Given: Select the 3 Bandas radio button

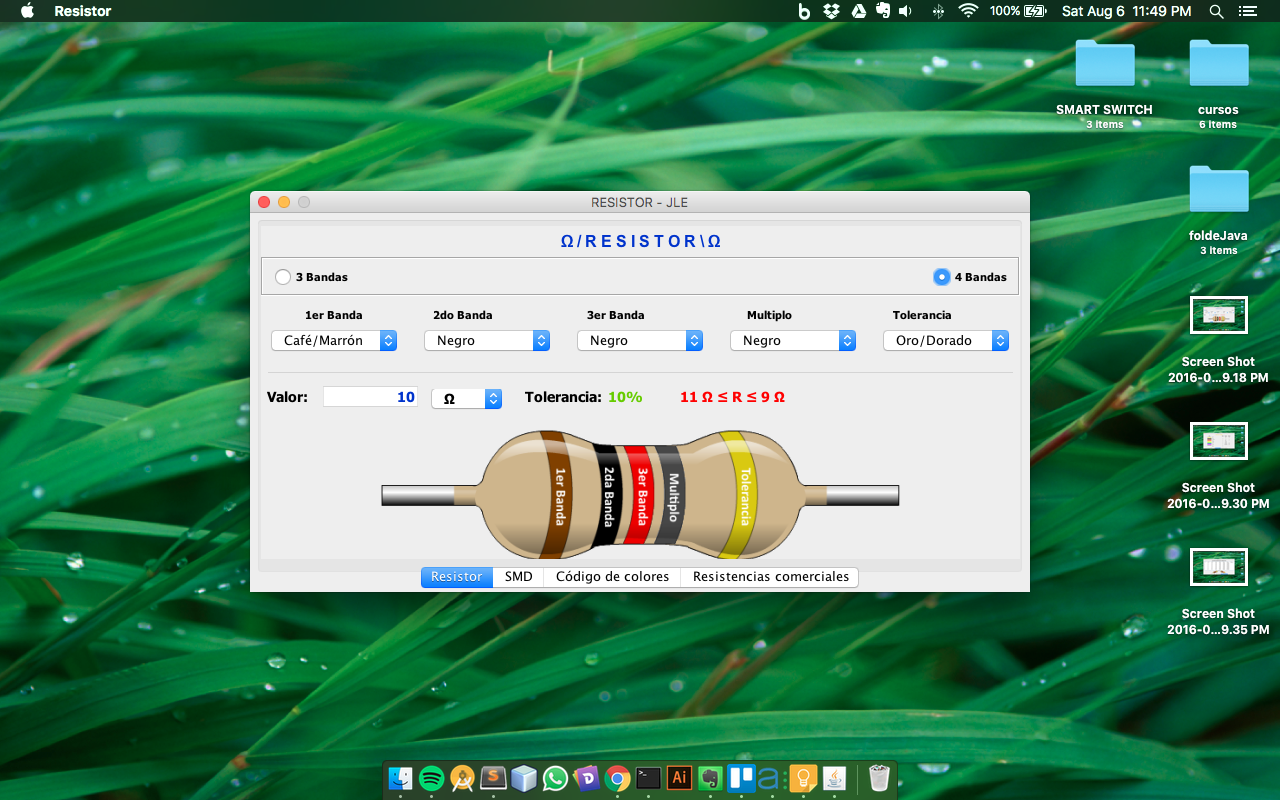Looking at the screenshot, I should [283, 277].
